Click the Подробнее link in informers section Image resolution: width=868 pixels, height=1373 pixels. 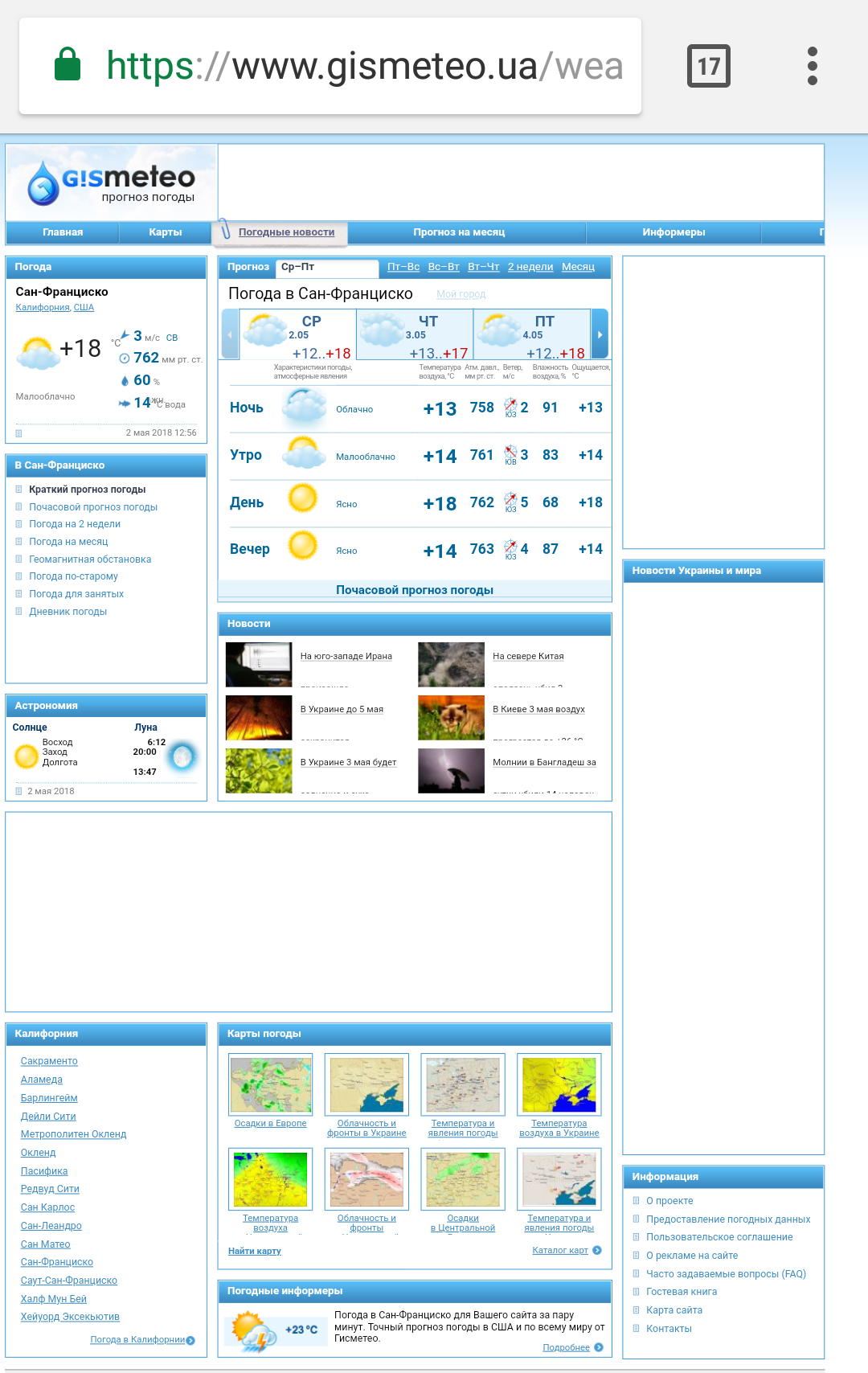[566, 1347]
